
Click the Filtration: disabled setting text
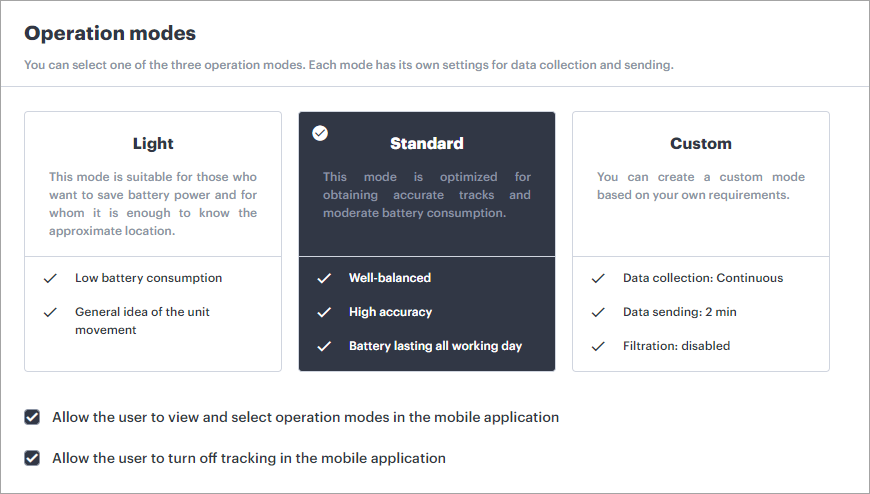tap(676, 346)
